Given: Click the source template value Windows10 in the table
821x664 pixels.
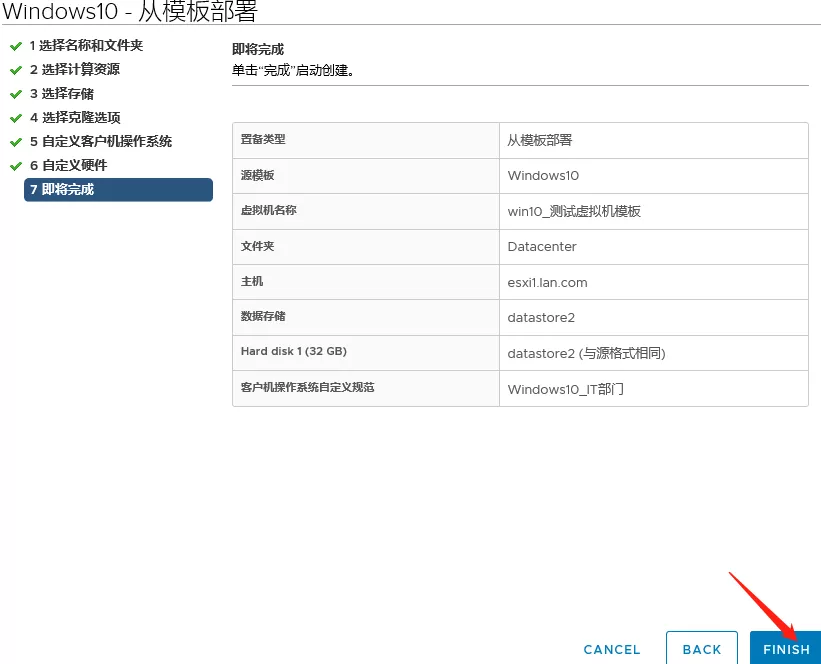Looking at the screenshot, I should point(543,176).
